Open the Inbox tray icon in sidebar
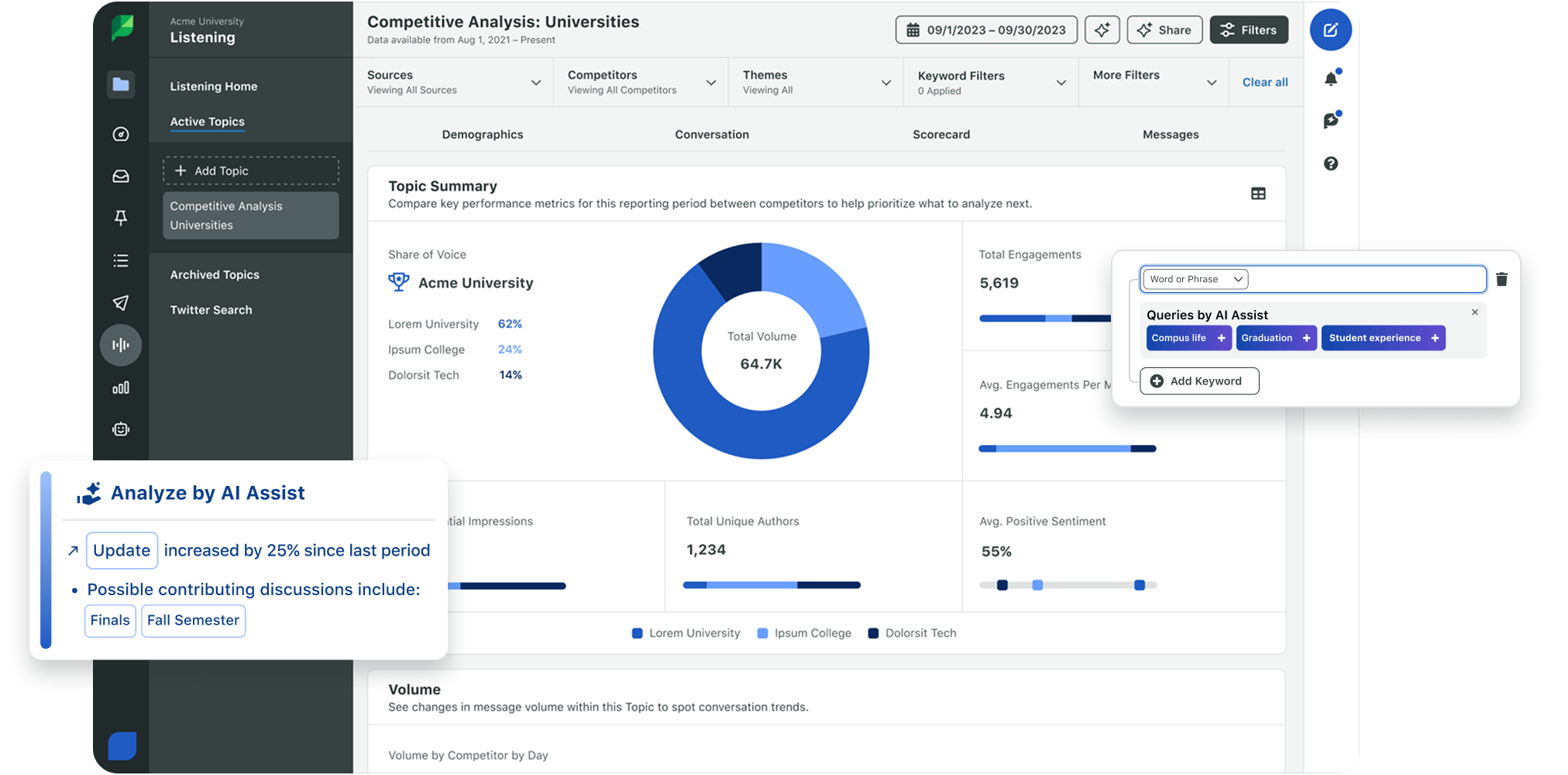Viewport: 1568px width, 775px height. [121, 176]
